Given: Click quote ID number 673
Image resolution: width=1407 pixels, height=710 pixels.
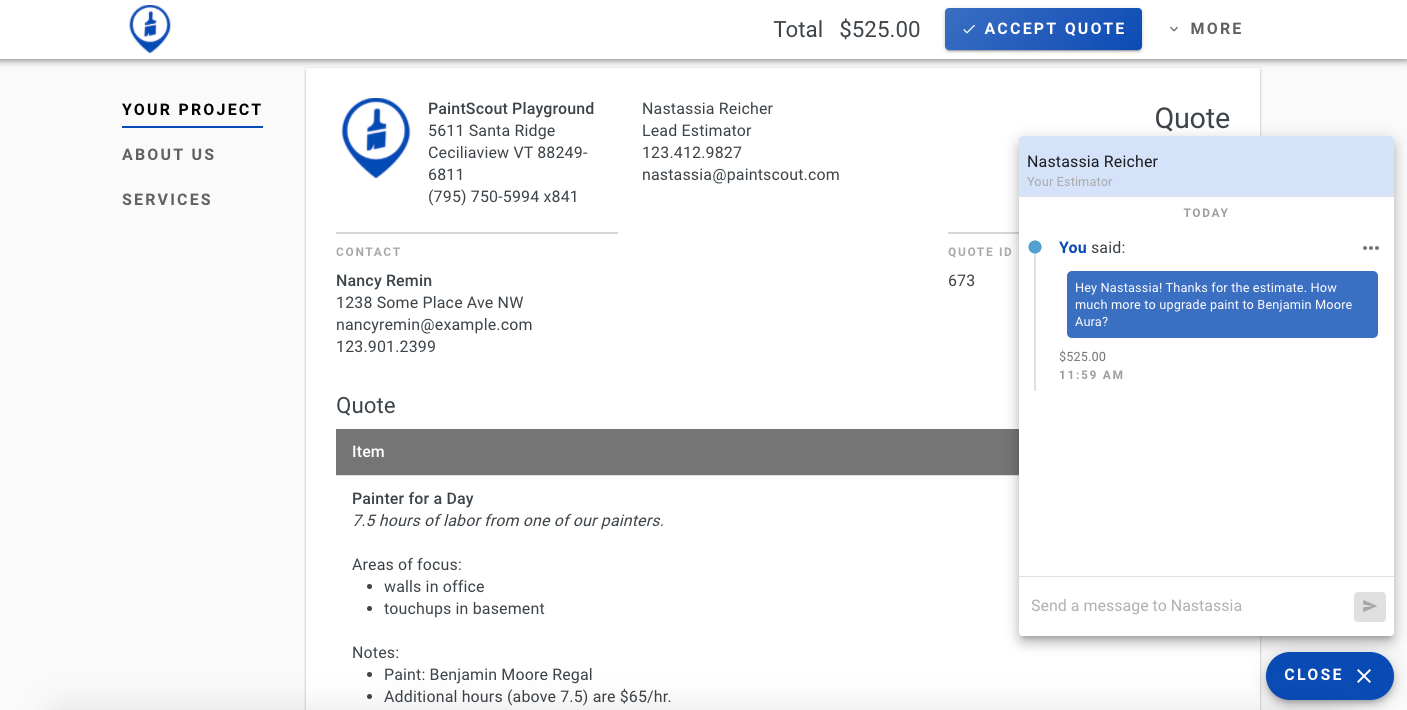Looking at the screenshot, I should click(x=961, y=281).
